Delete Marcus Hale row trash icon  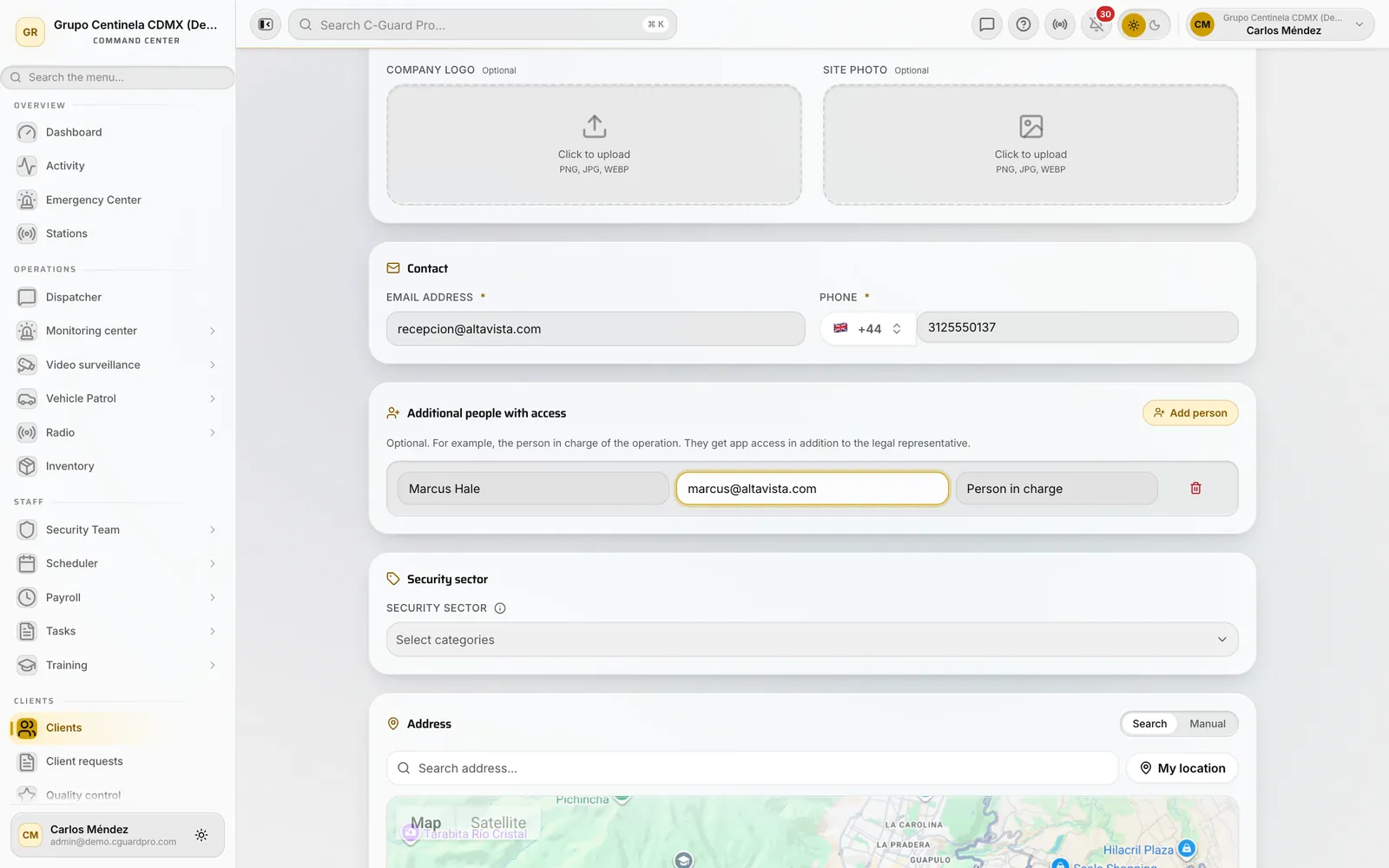tap(1195, 489)
